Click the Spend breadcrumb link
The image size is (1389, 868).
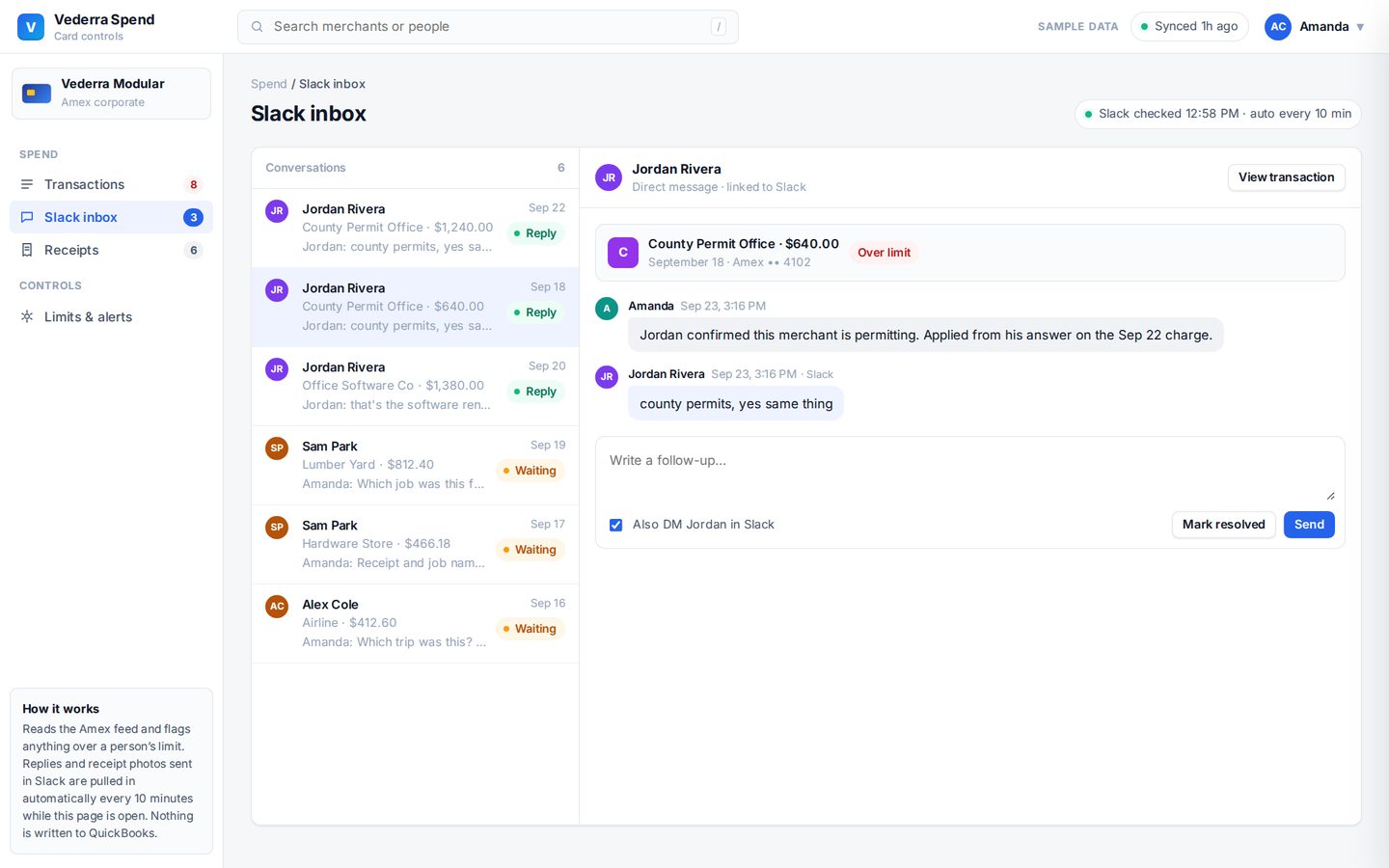click(269, 84)
